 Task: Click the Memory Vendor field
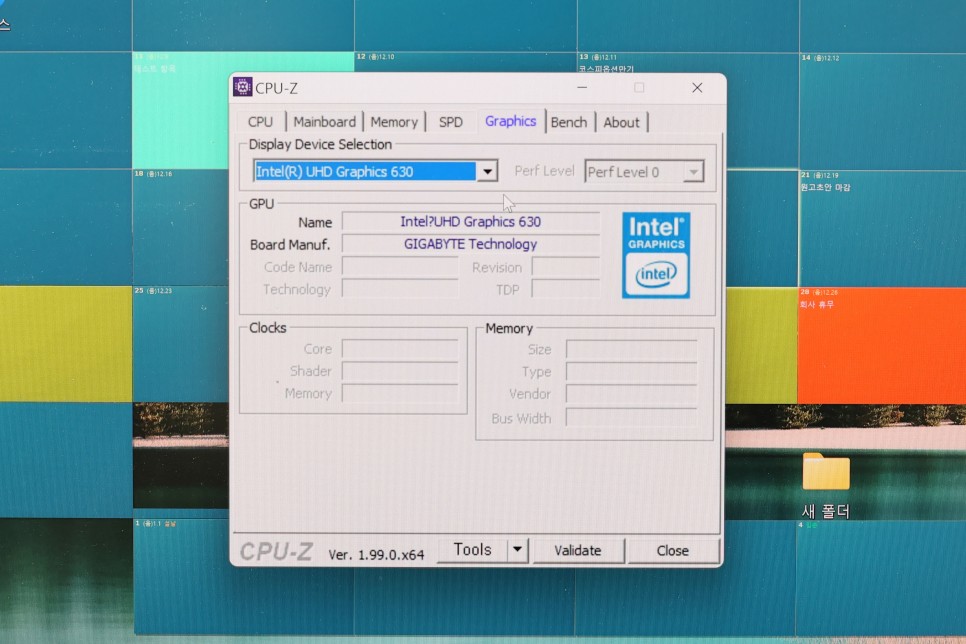click(x=632, y=394)
